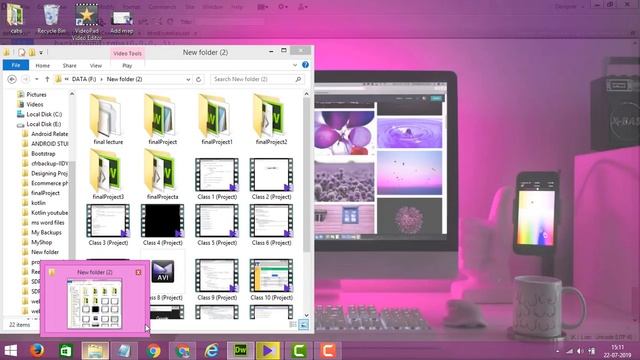This screenshot has width=640, height=360.
Task: Expand the ribbon with the chevron
Action: coord(295,65)
